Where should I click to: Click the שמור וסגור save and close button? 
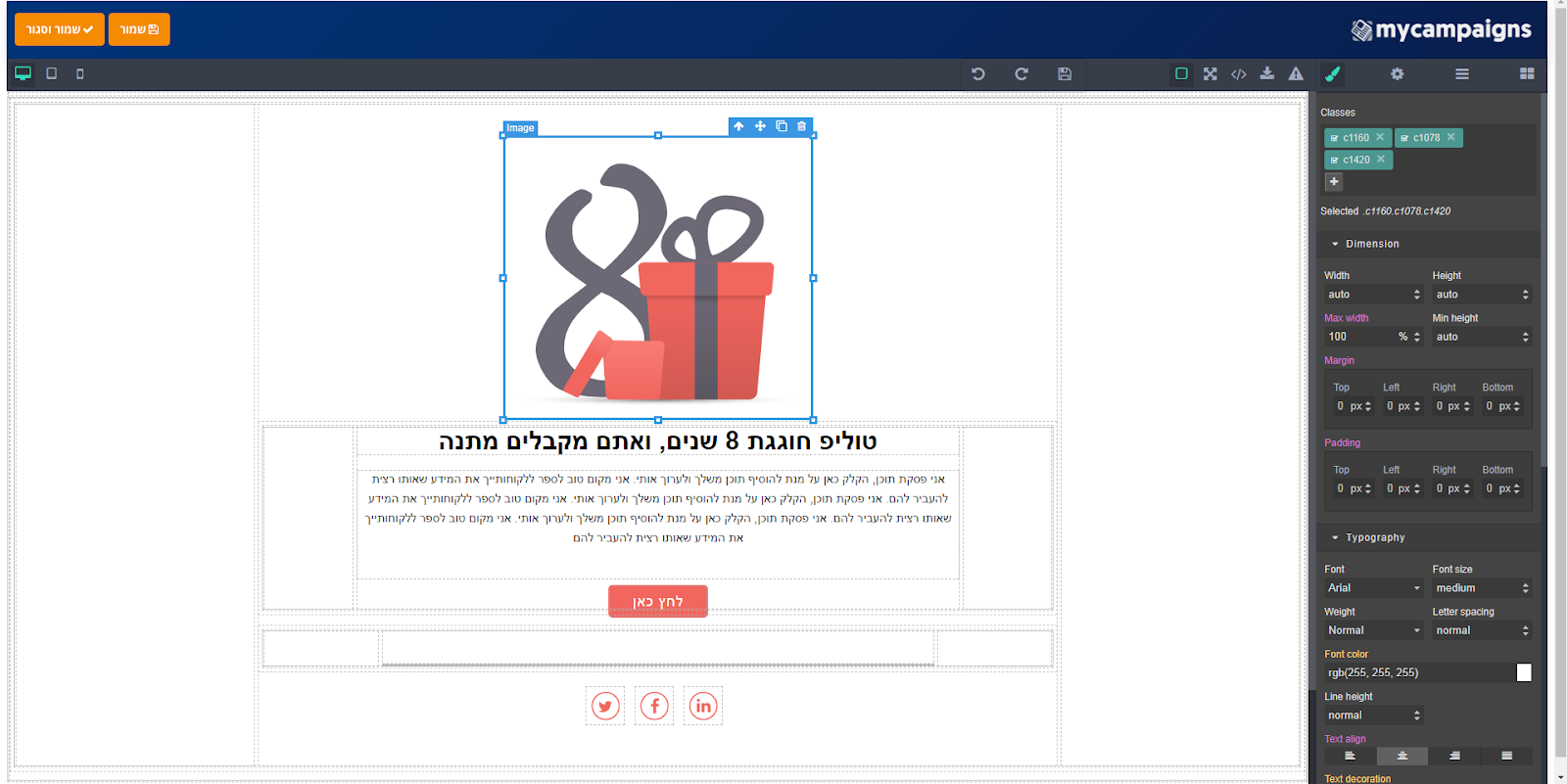pos(60,29)
